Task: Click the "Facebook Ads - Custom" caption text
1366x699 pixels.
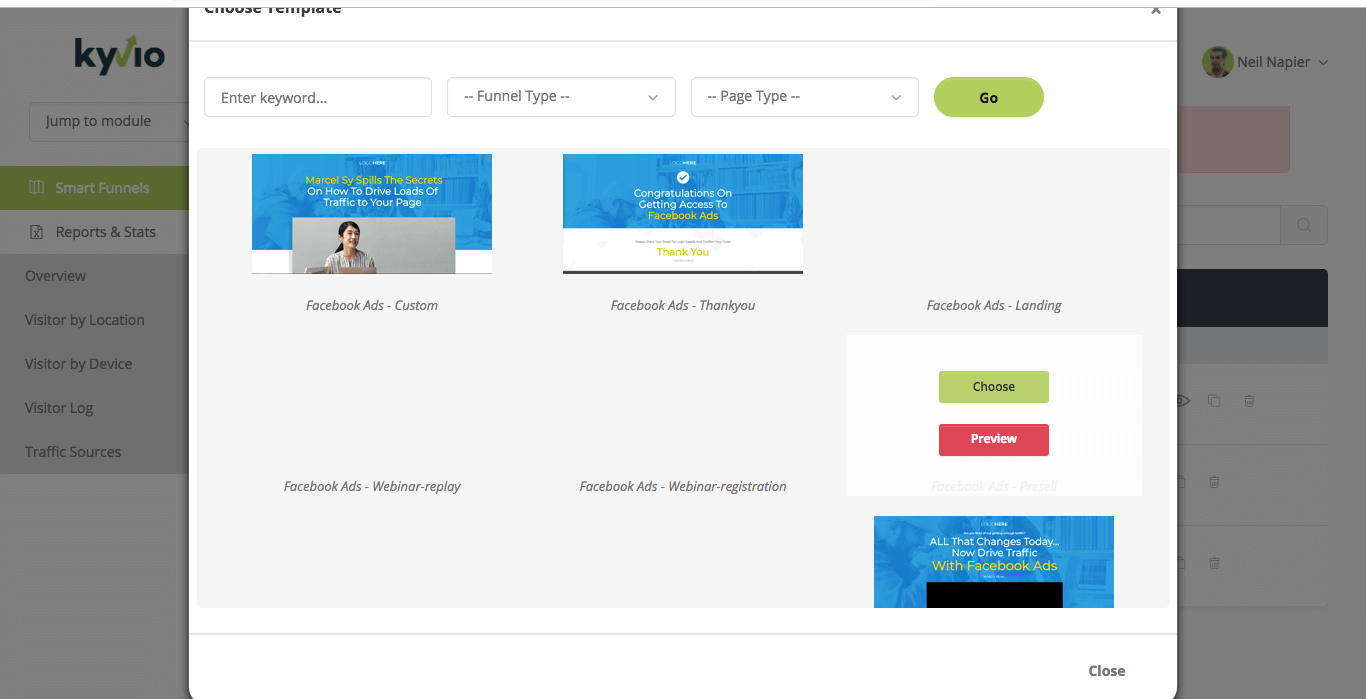Action: 372,305
